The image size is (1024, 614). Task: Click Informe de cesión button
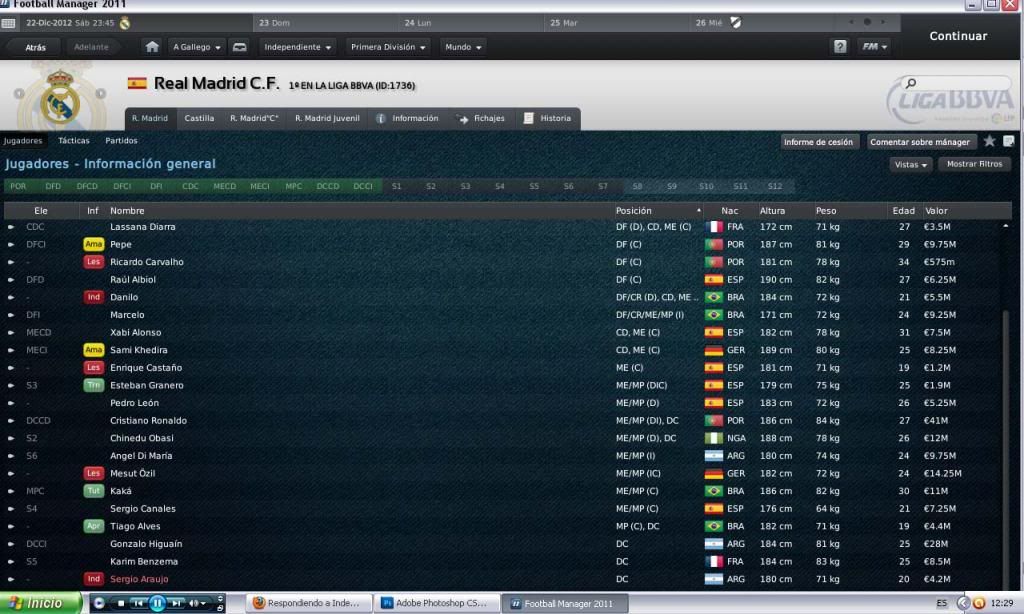(818, 142)
